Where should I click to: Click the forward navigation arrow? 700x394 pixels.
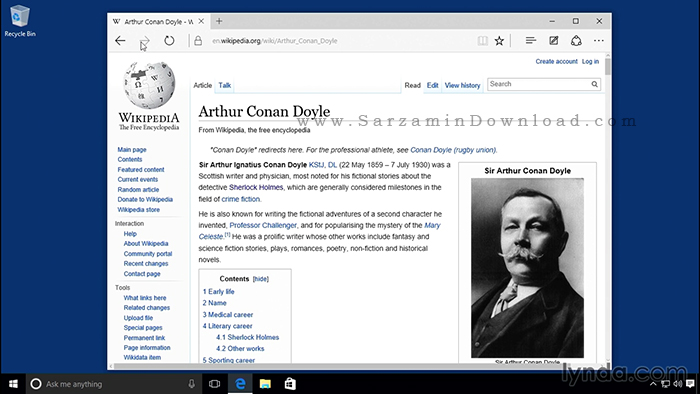pos(144,41)
